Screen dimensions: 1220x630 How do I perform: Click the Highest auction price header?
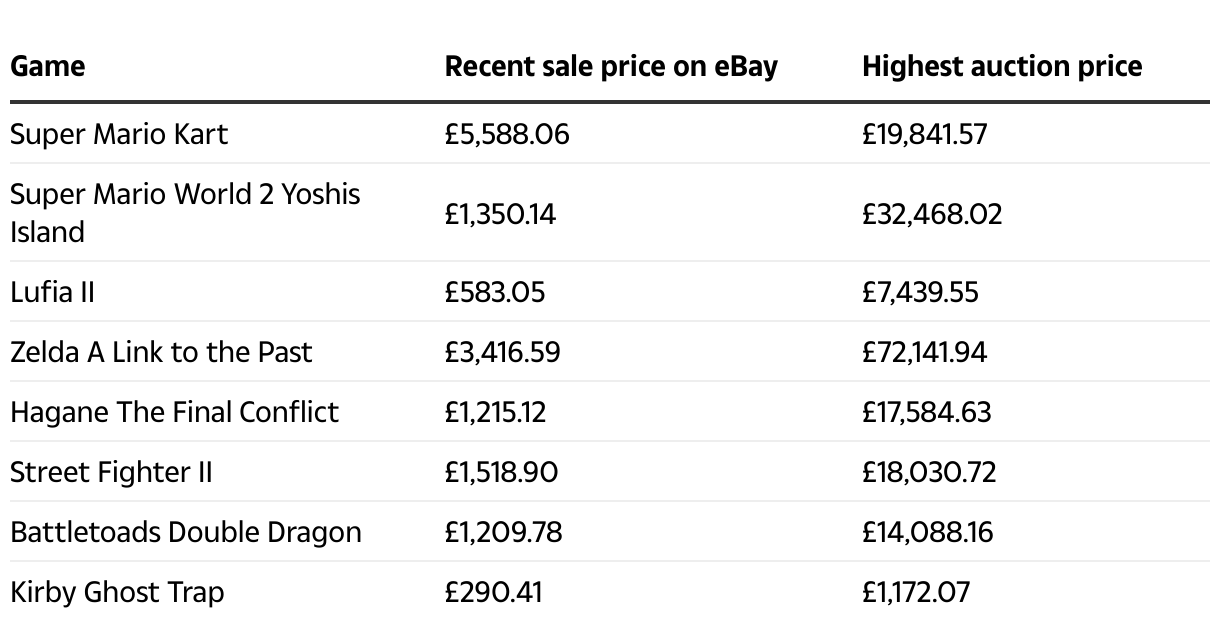click(1002, 67)
